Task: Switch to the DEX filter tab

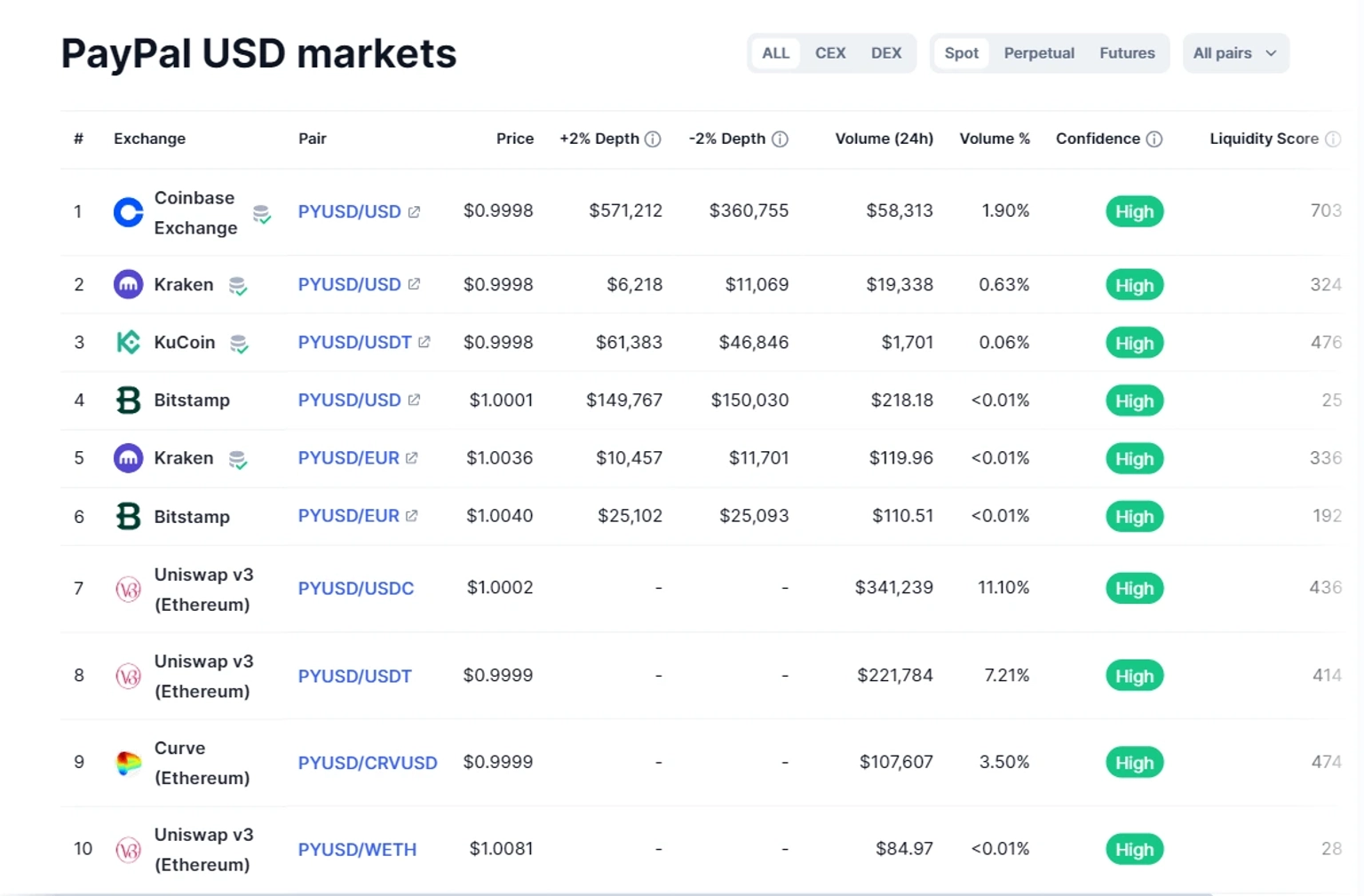Action: (886, 53)
